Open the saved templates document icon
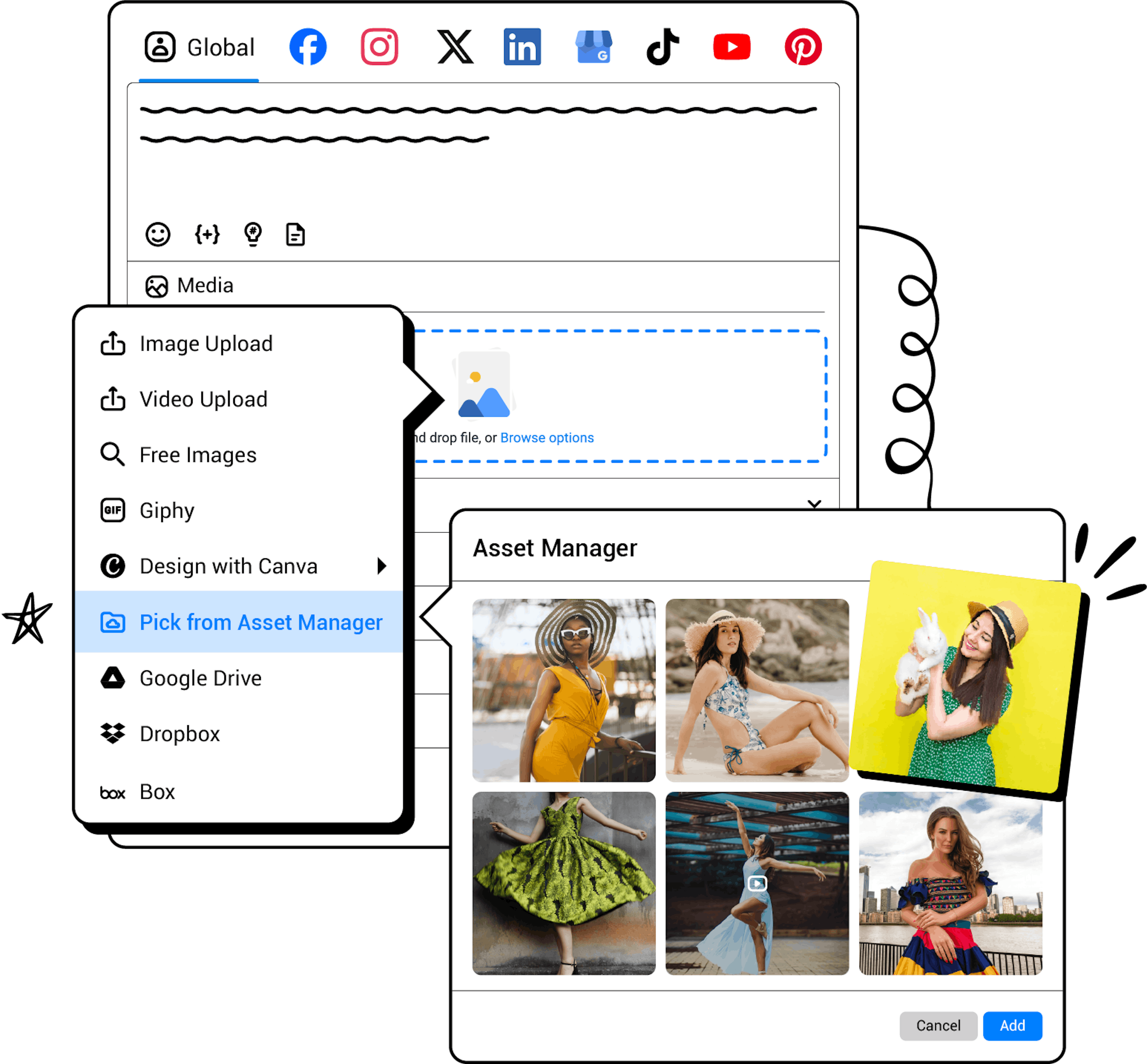 pos(295,234)
